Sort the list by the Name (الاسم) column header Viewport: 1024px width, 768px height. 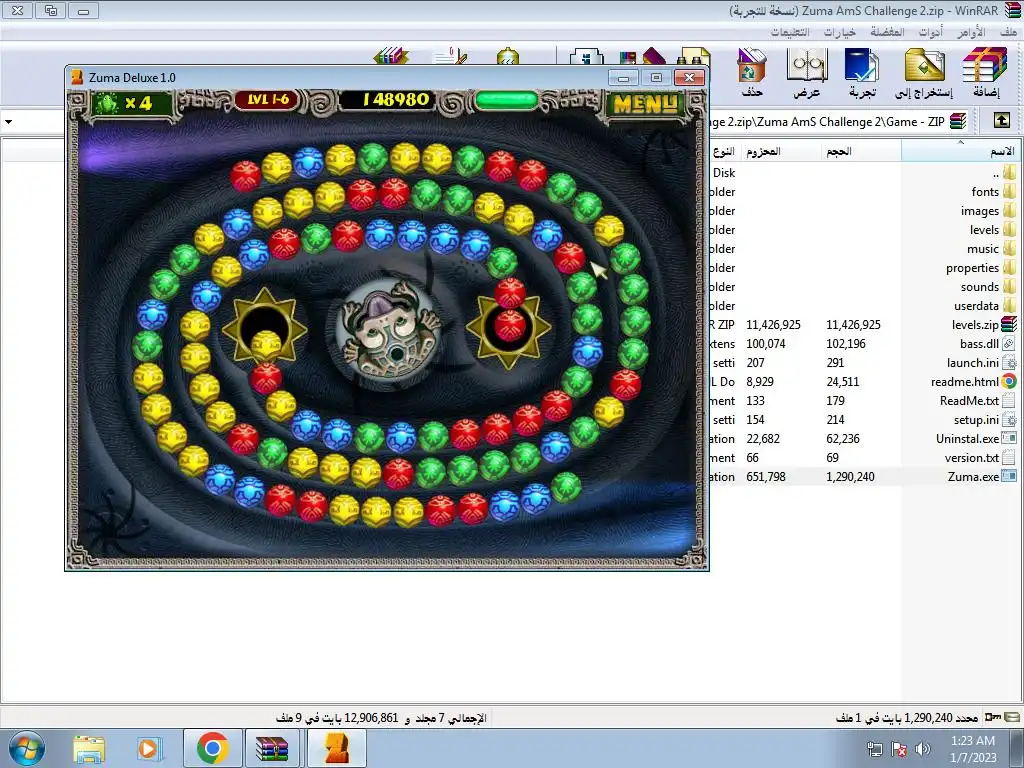click(x=960, y=152)
